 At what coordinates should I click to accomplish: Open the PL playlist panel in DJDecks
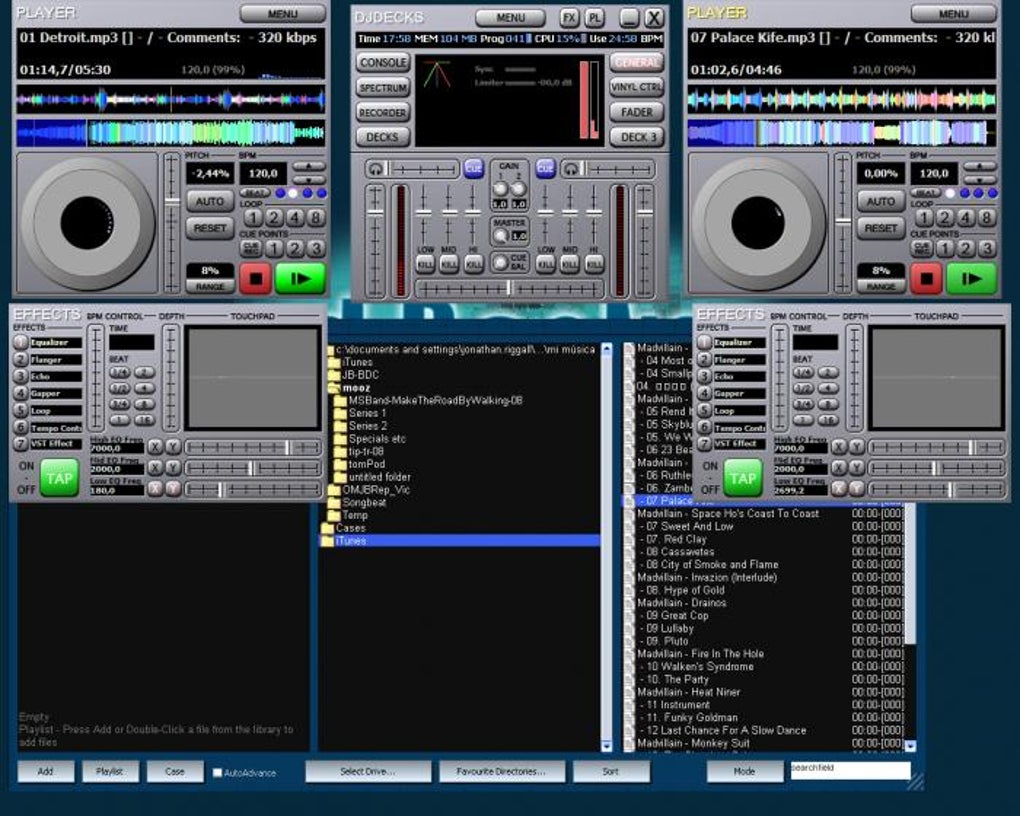[x=594, y=18]
